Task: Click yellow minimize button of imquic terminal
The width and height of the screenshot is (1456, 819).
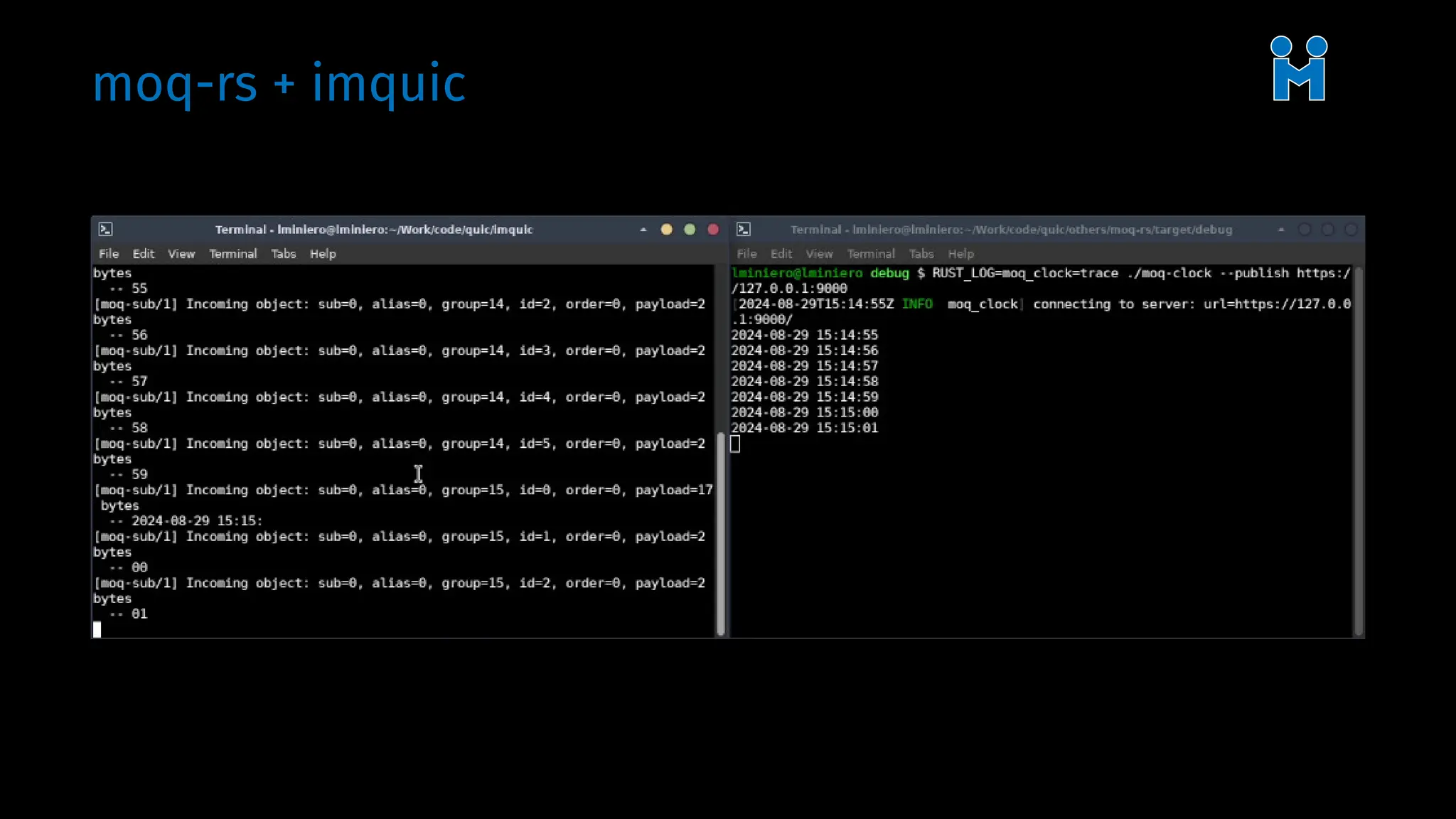Action: point(666,229)
